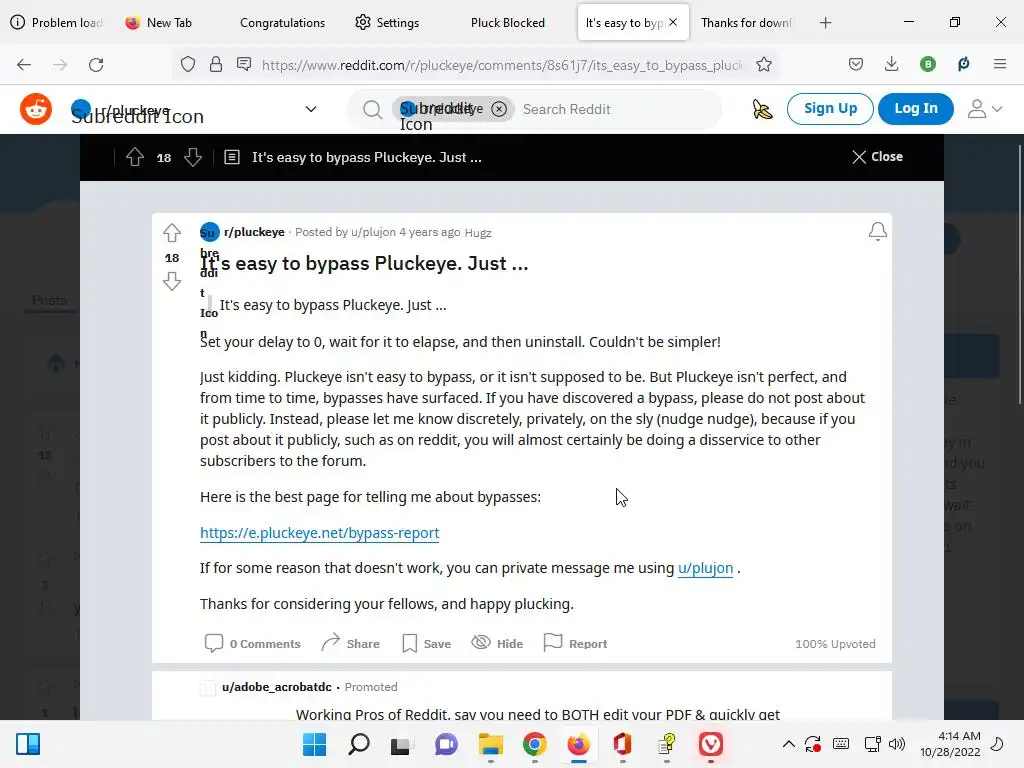This screenshot has width=1024, height=768.
Task: Open u/adobe_acrobatdc promoted profile
Action: (277, 687)
